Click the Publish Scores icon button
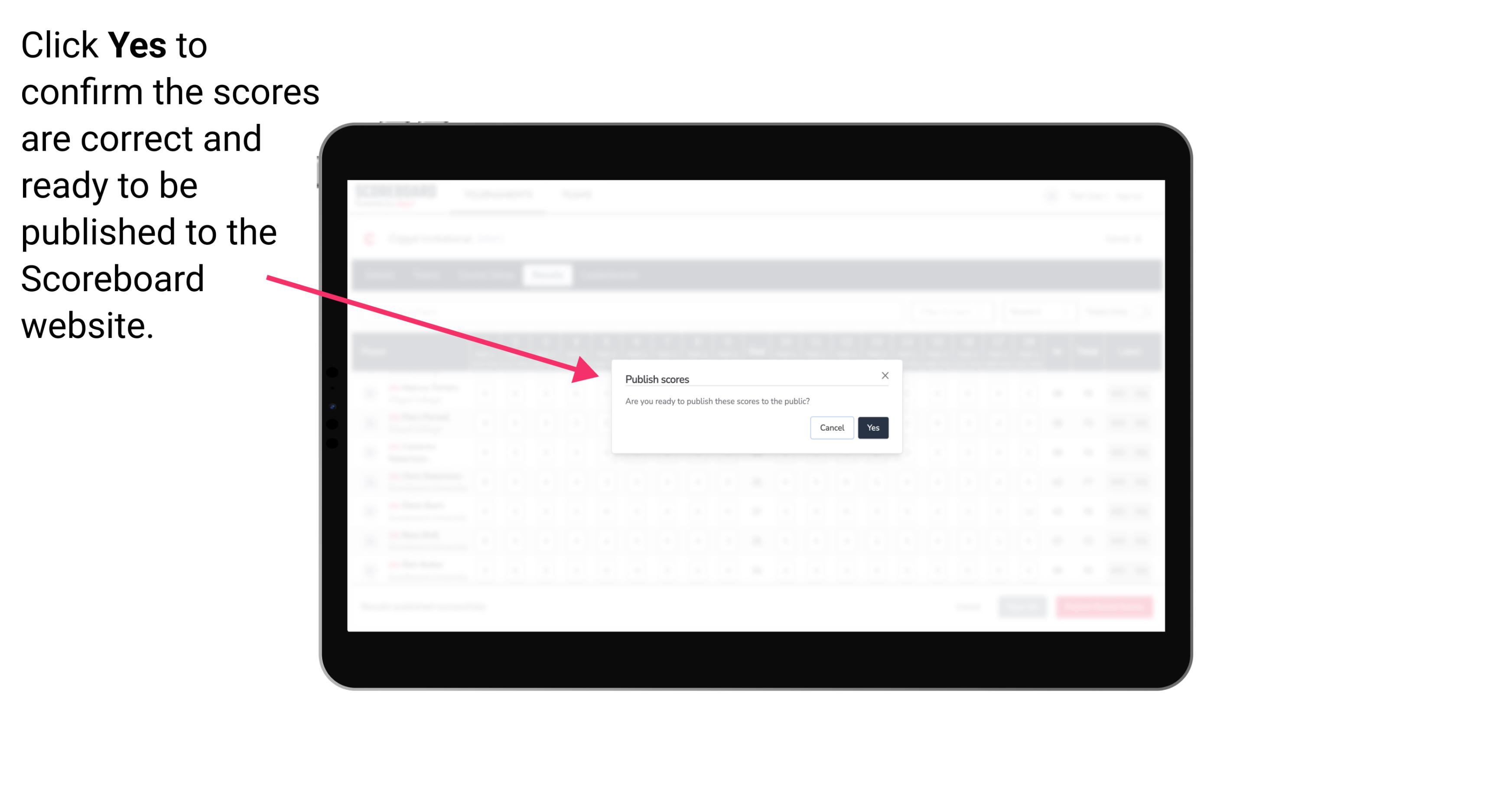 pos(871,427)
